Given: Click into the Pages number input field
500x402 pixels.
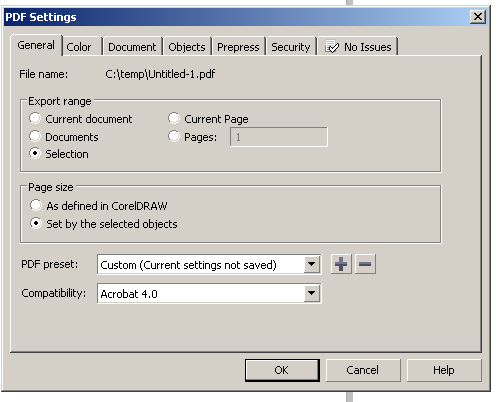Looking at the screenshot, I should click(x=279, y=137).
